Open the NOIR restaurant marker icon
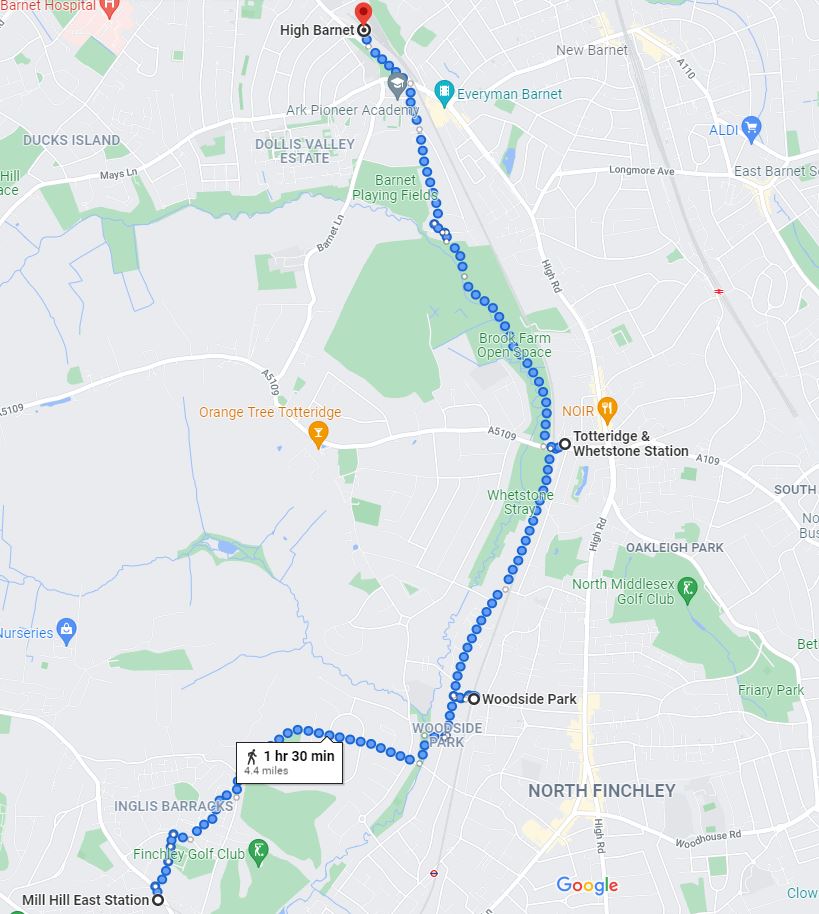 607,411
